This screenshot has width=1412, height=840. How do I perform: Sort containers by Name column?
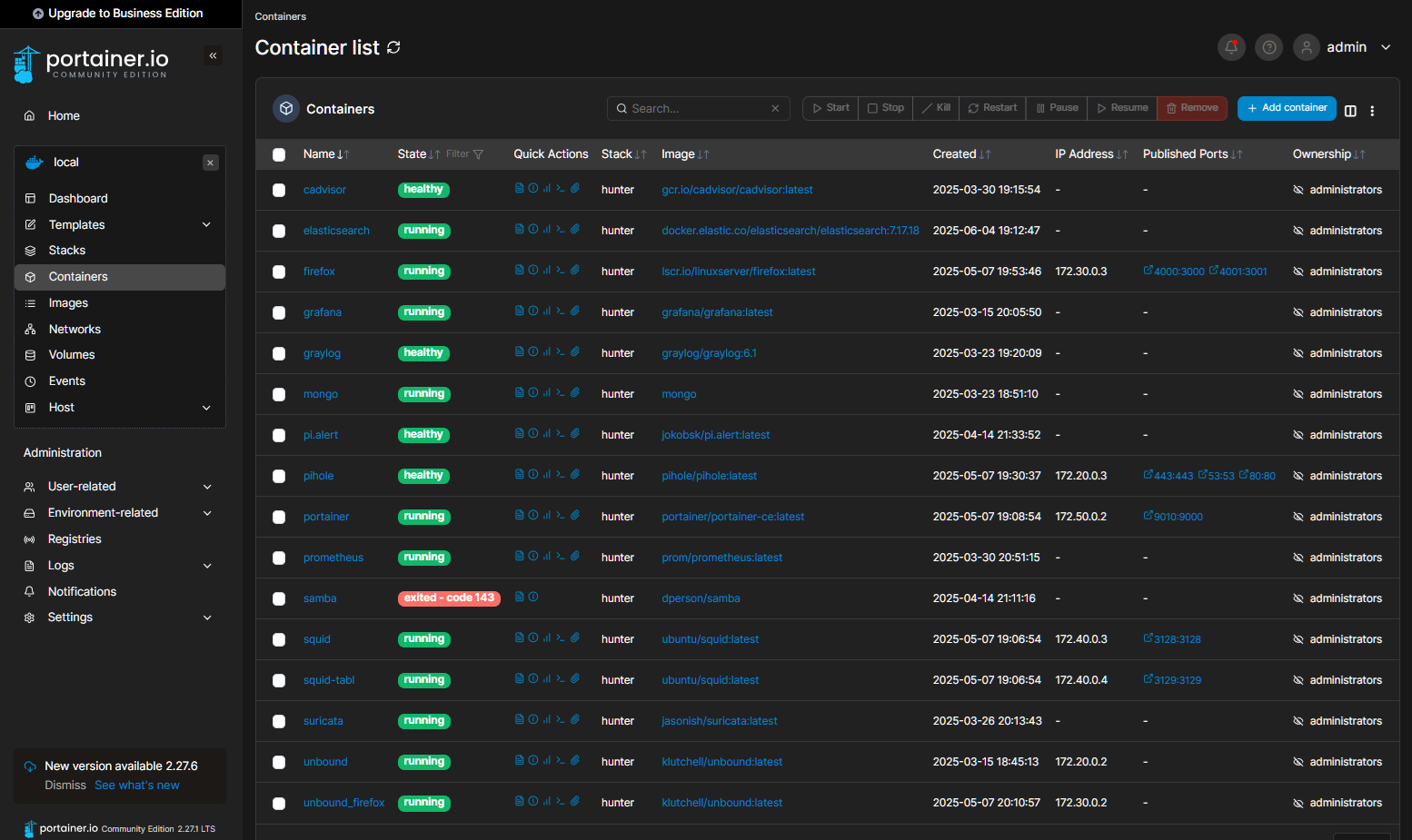click(325, 154)
